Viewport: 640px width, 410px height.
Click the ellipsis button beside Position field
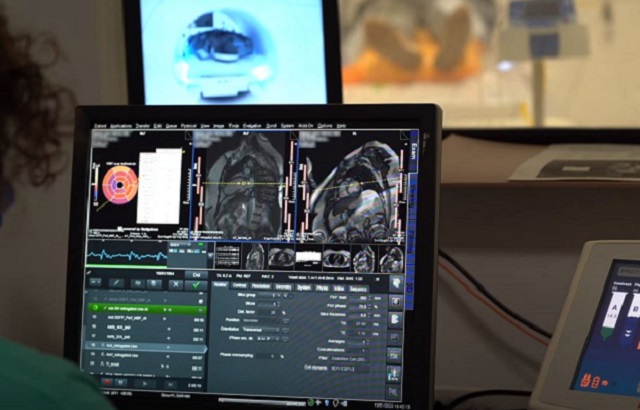(286, 321)
